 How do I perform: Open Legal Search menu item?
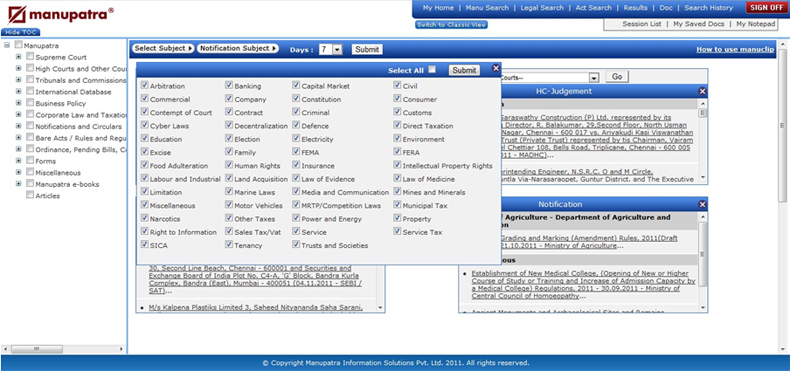[x=542, y=8]
